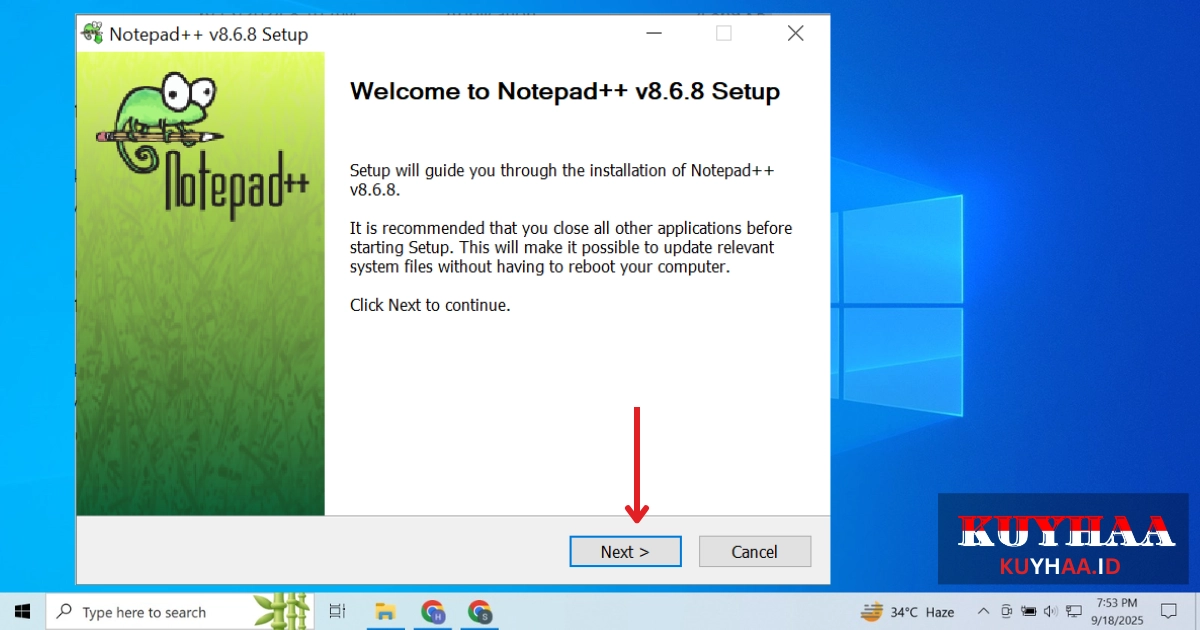Open the second Chrome icon on taskbar
Image resolution: width=1200 pixels, height=630 pixels.
tap(480, 611)
